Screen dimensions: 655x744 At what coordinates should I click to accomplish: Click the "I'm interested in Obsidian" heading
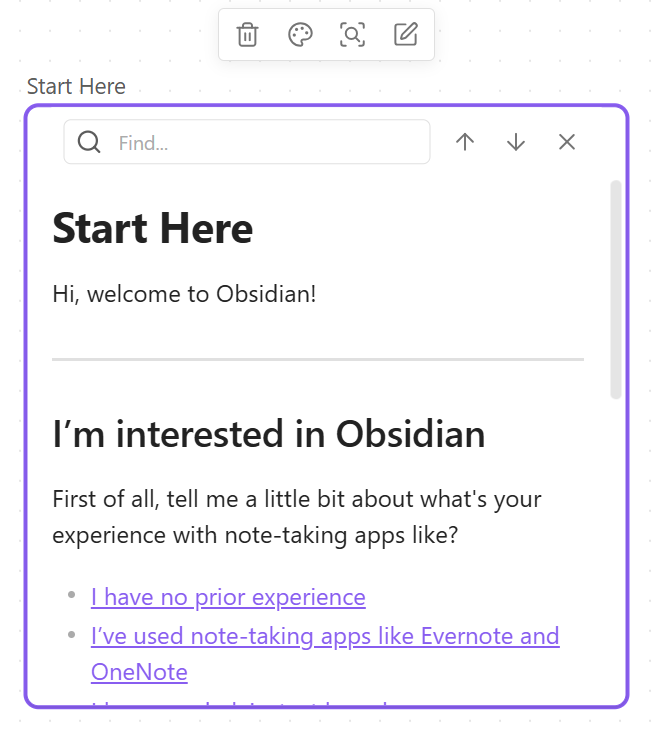268,434
